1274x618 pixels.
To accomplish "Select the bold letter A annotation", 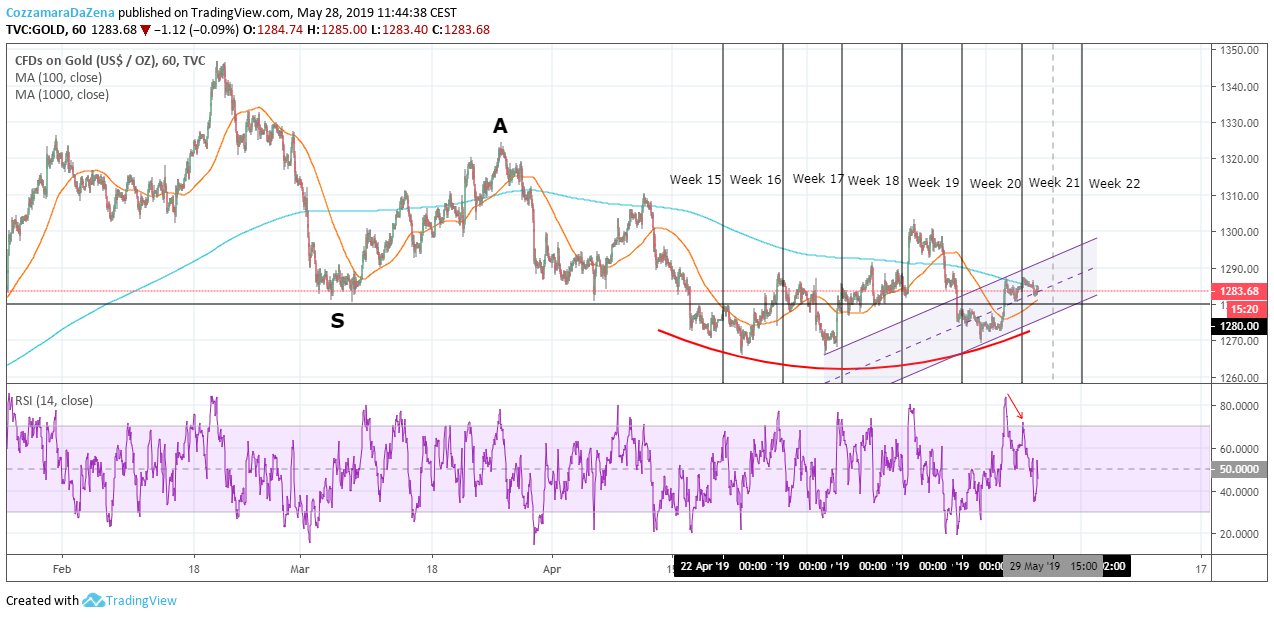I will [500, 126].
